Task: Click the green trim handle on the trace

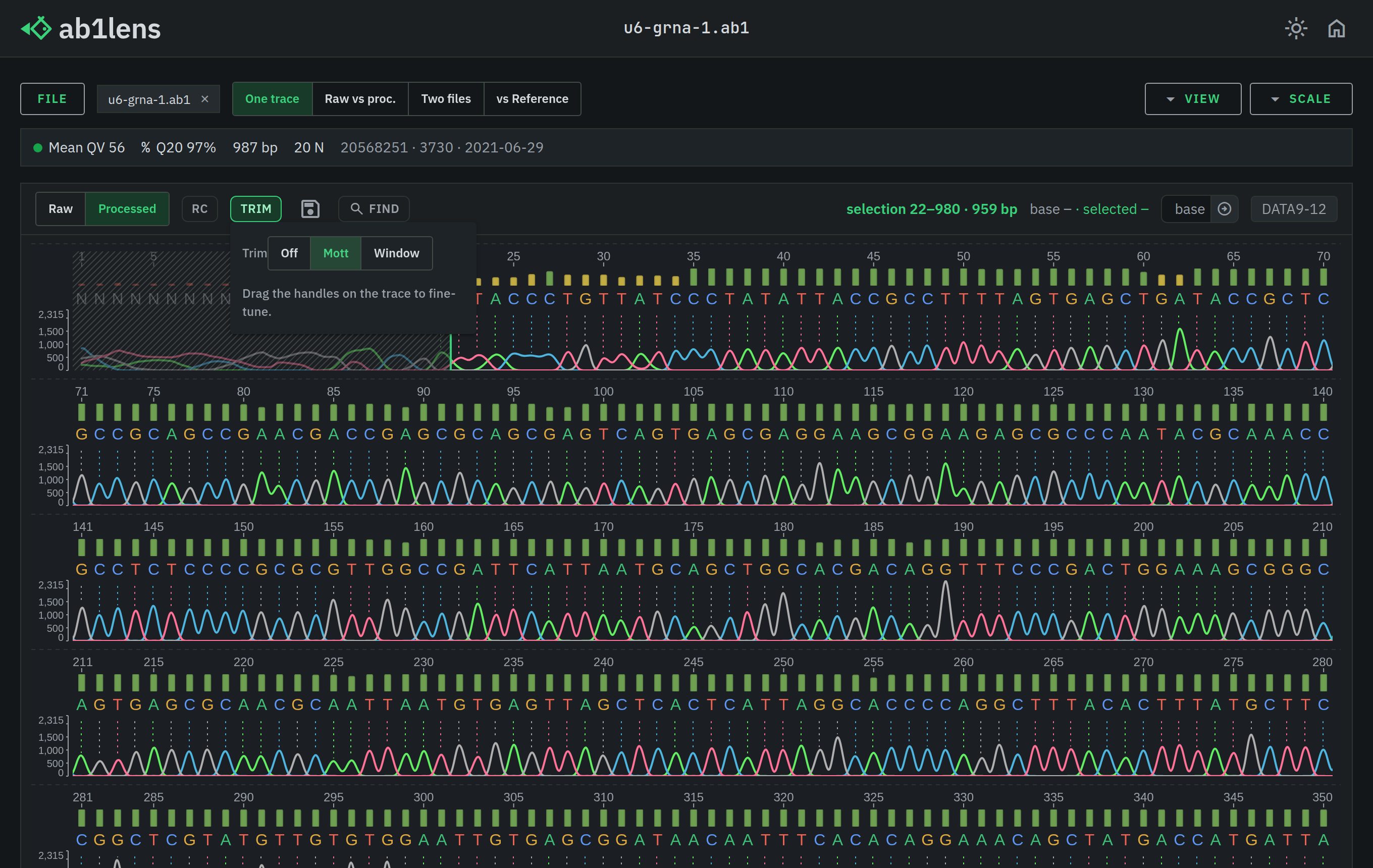Action: (x=450, y=352)
